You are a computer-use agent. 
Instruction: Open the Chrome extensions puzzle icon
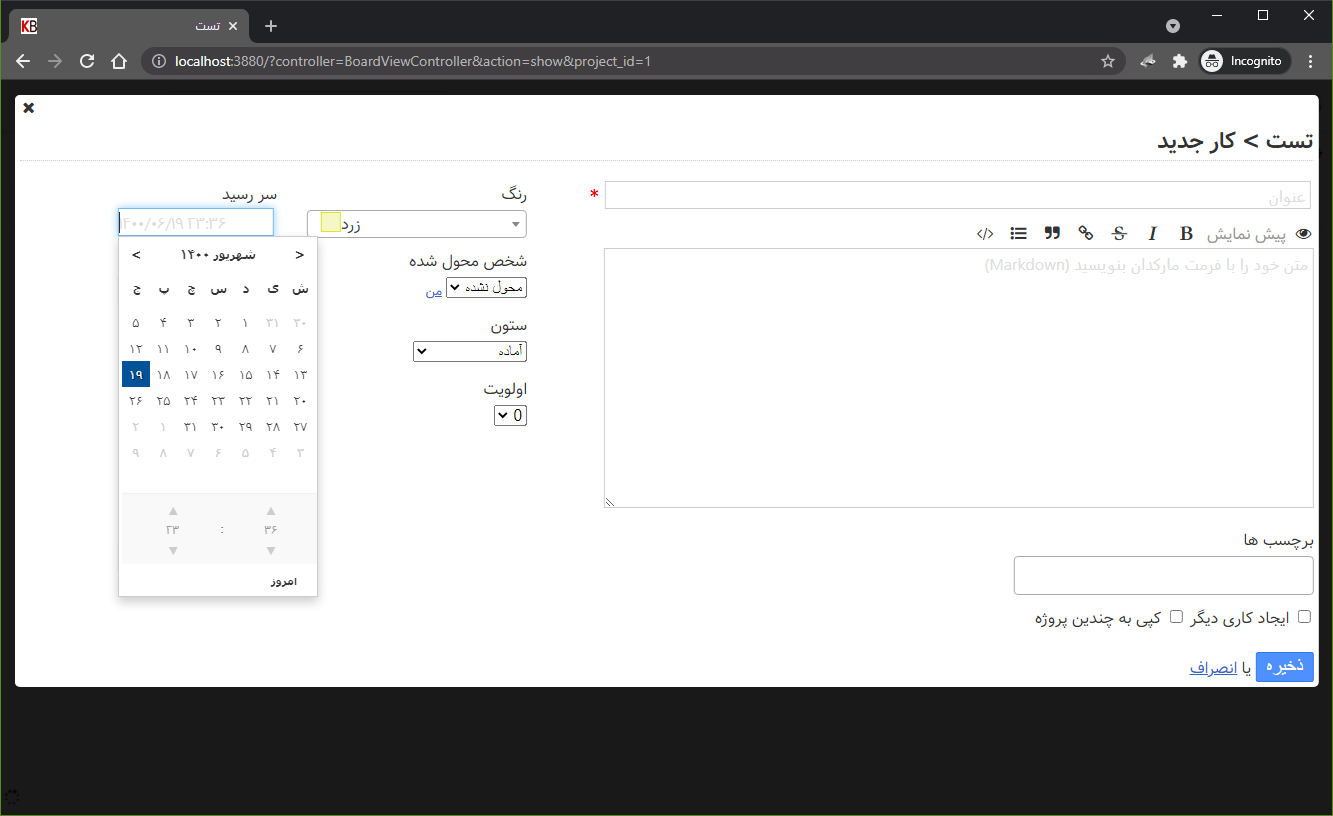coord(1180,61)
